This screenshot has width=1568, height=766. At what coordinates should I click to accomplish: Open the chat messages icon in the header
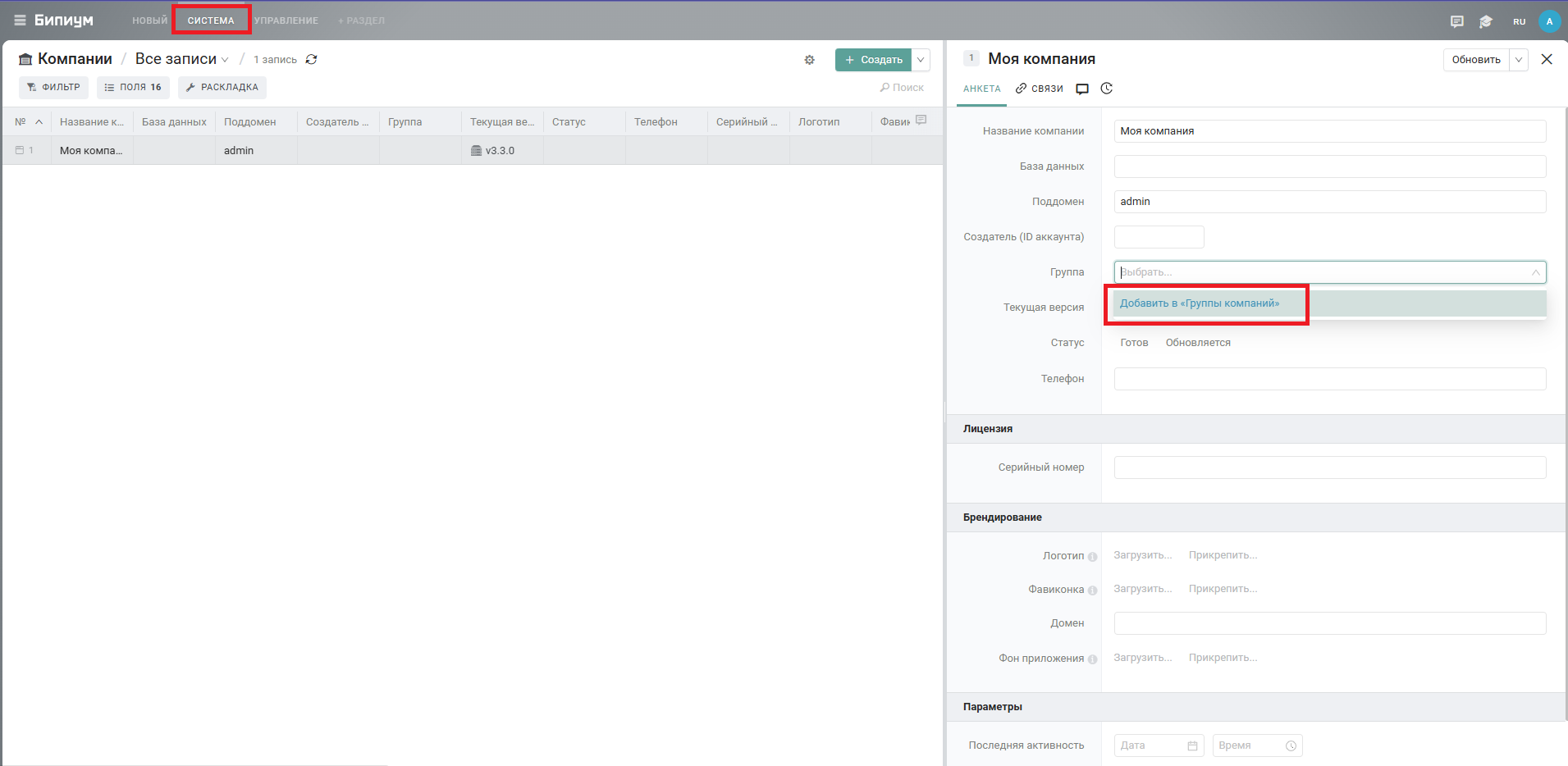pyautogui.click(x=1456, y=22)
